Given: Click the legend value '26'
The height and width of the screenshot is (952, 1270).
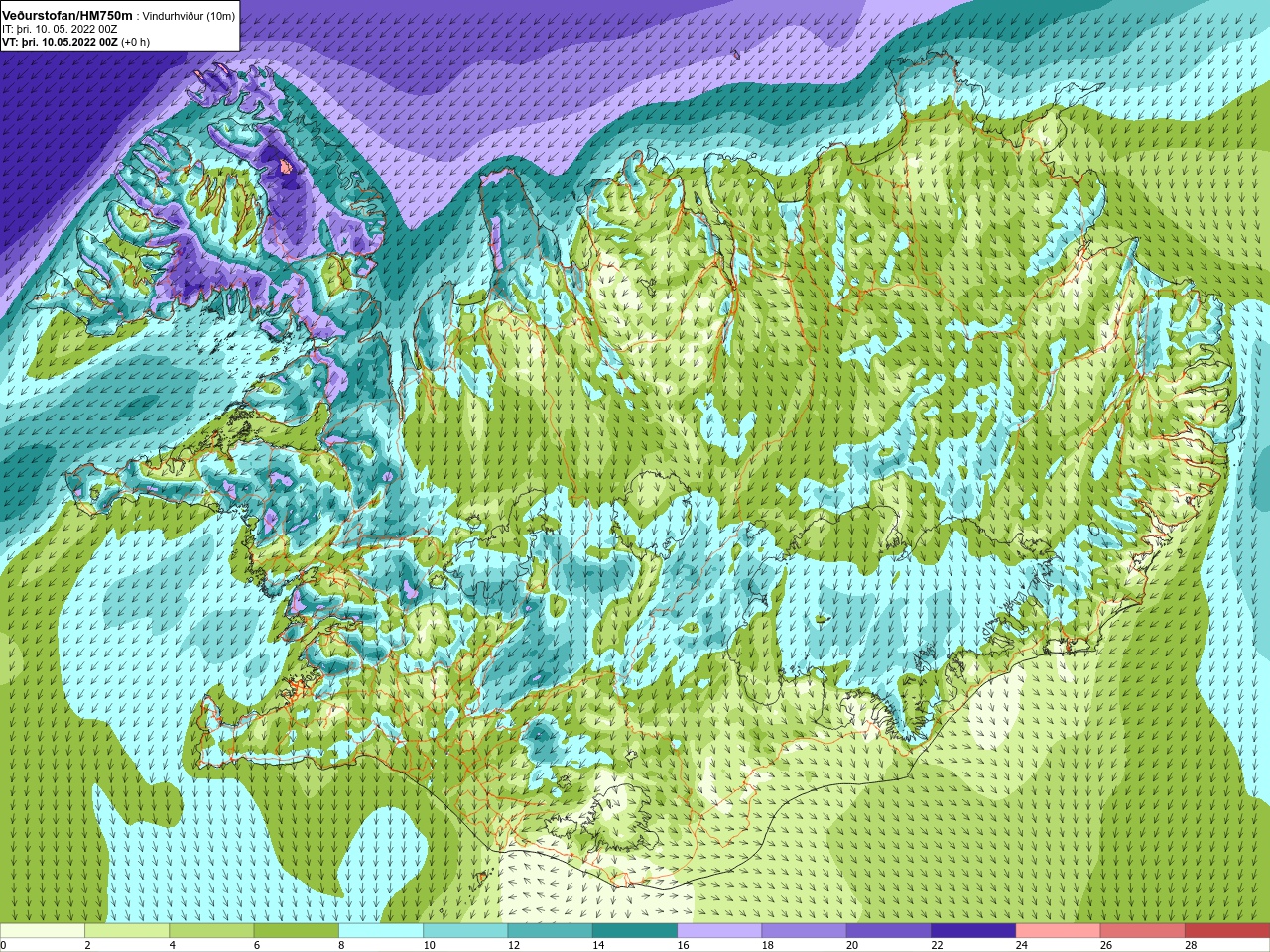Looking at the screenshot, I should 1106,945.
